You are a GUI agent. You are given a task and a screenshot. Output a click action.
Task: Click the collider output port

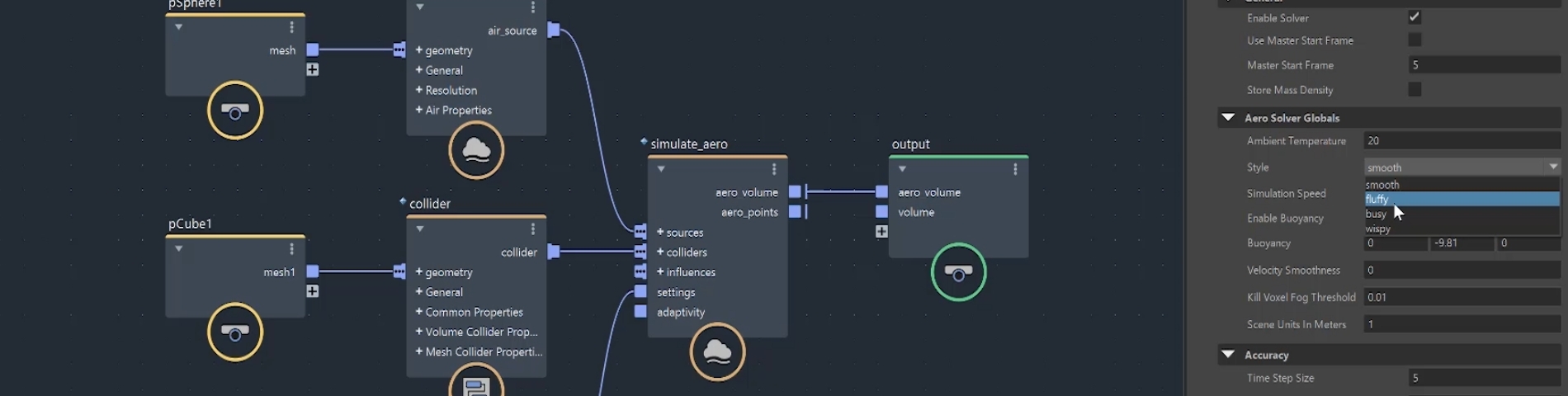554,252
